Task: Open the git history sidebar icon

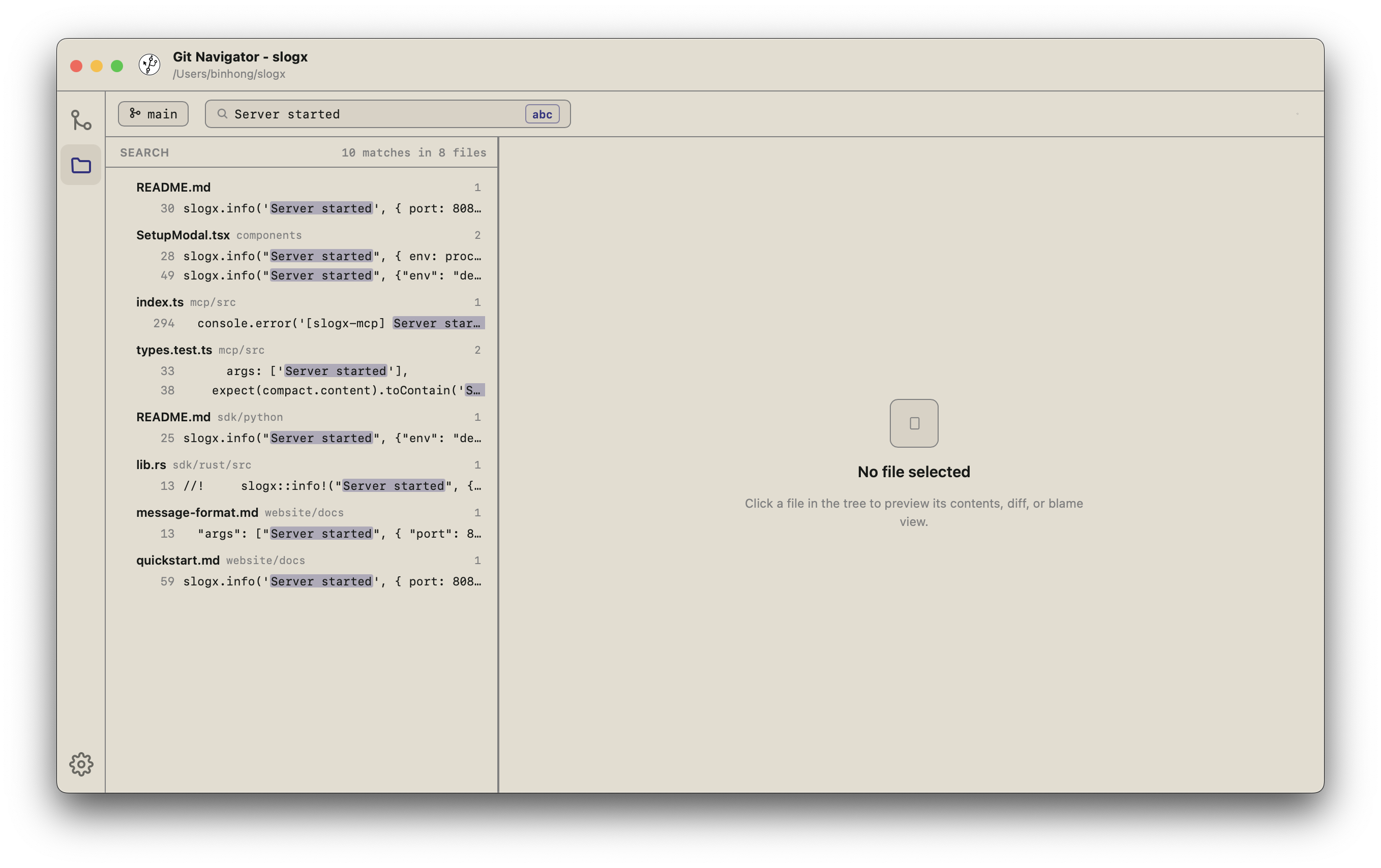Action: (x=81, y=120)
